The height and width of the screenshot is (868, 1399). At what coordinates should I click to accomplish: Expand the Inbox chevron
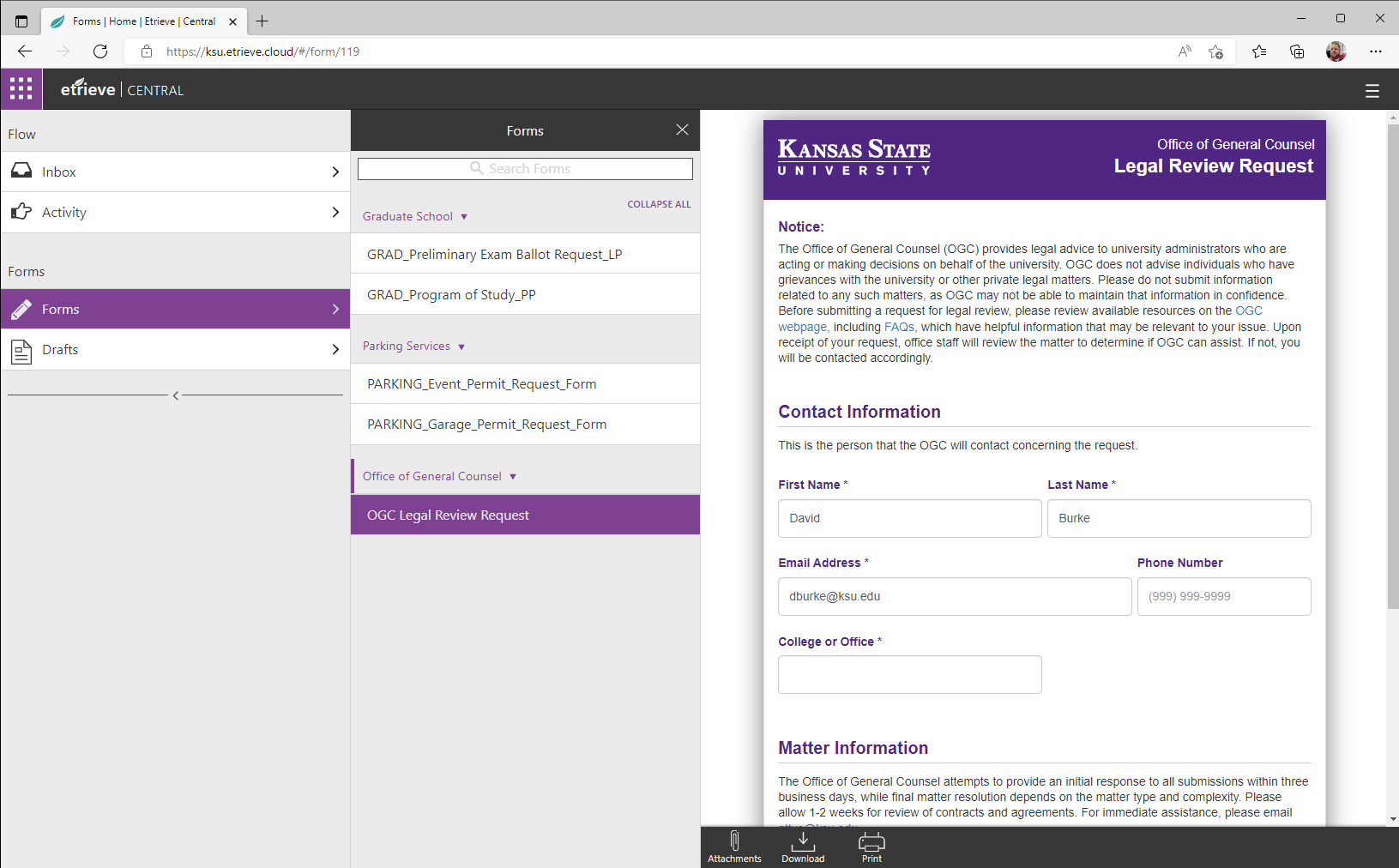pyautogui.click(x=335, y=172)
